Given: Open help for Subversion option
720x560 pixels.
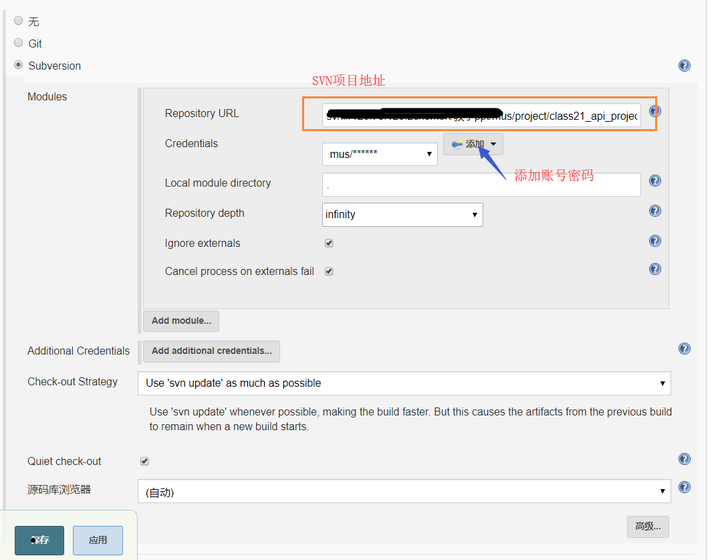Looking at the screenshot, I should (684, 66).
